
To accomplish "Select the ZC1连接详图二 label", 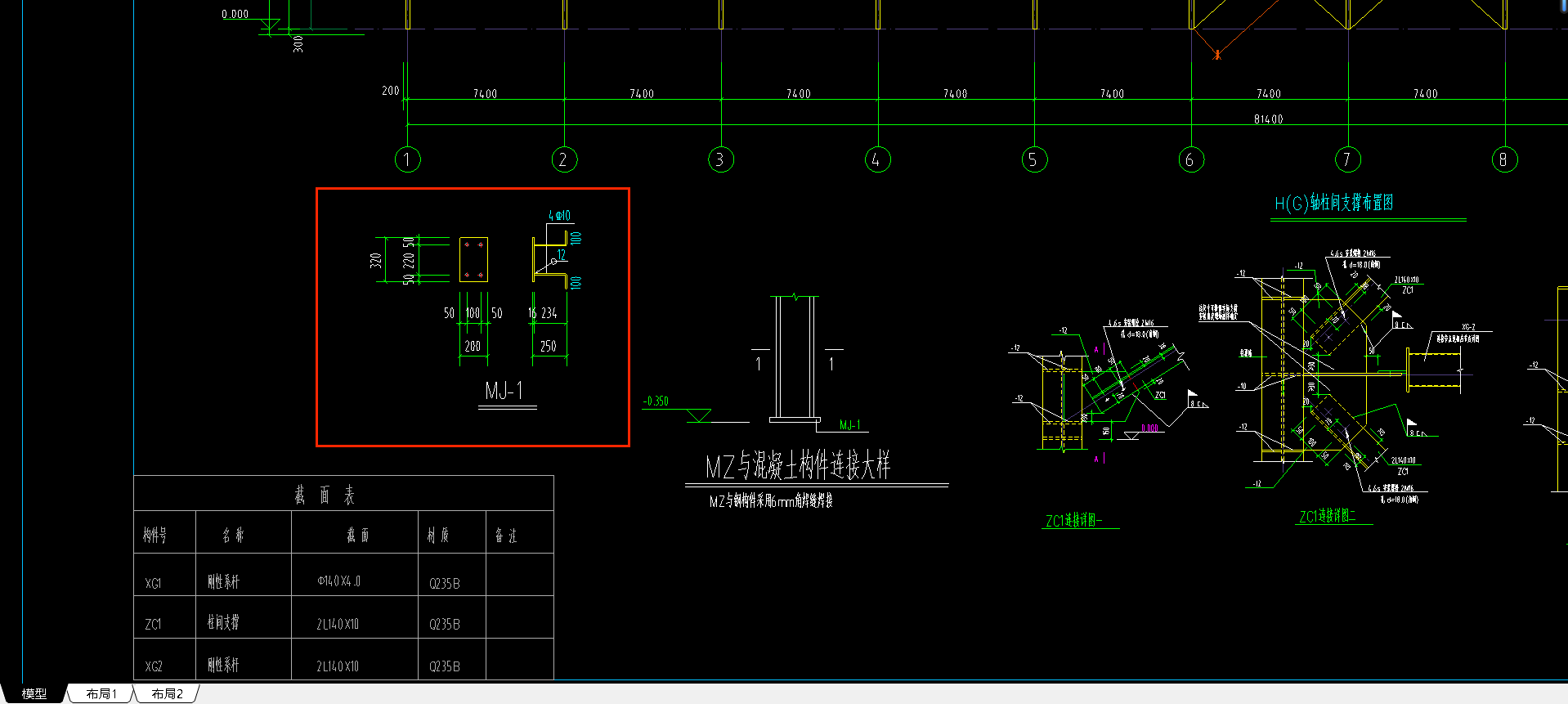I will click(x=1327, y=517).
